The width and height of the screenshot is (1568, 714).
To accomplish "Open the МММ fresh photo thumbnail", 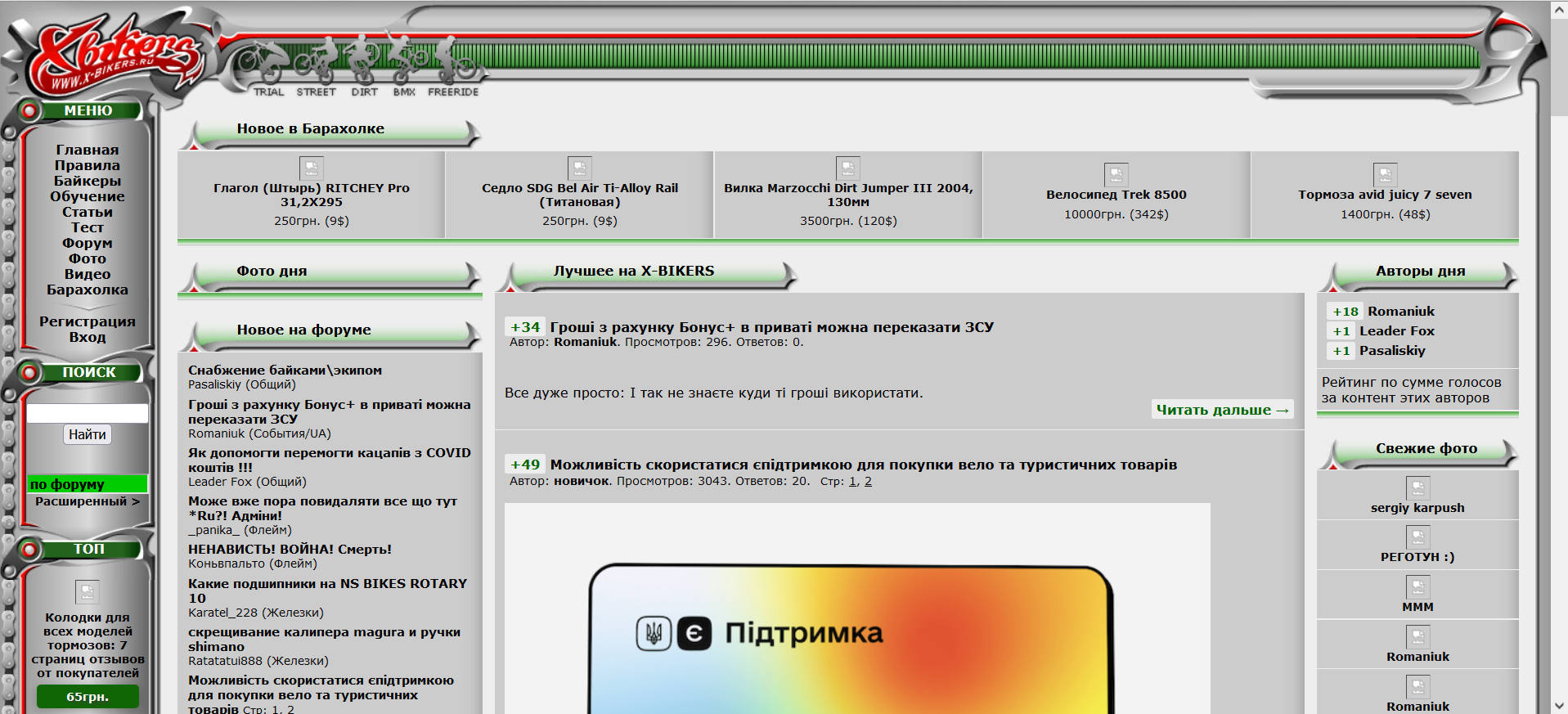I will click(x=1418, y=587).
